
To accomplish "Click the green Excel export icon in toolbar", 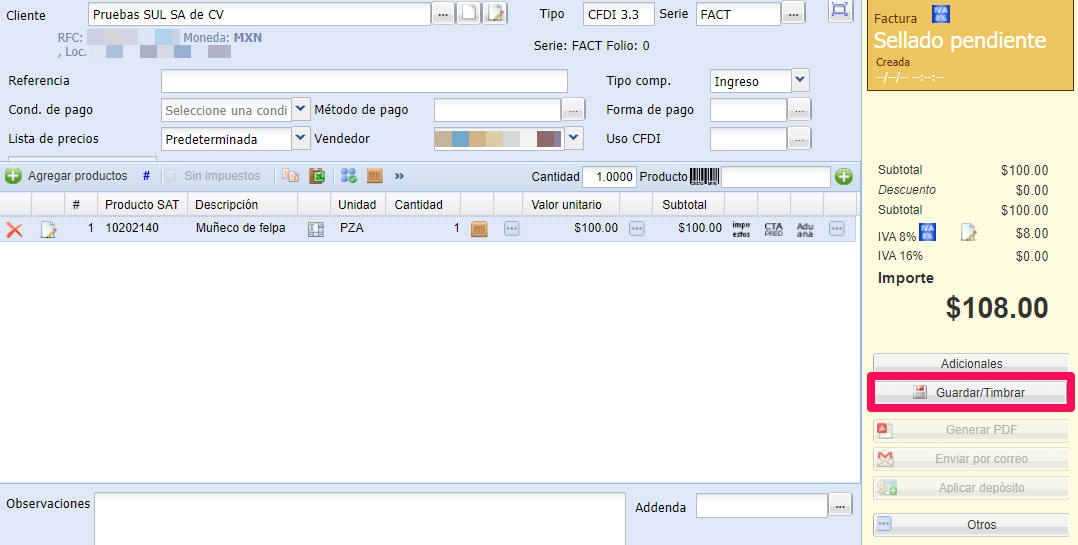I will tap(317, 176).
